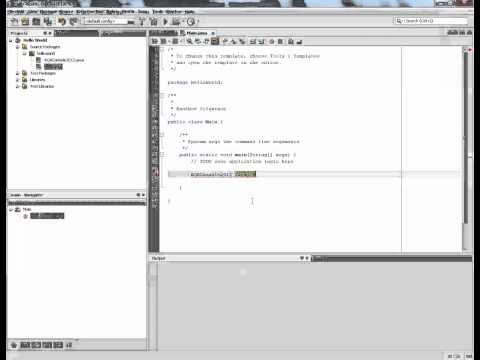Select the highlighted Main.java file in Projects tree
The image size is (480, 360).
coord(53,67)
